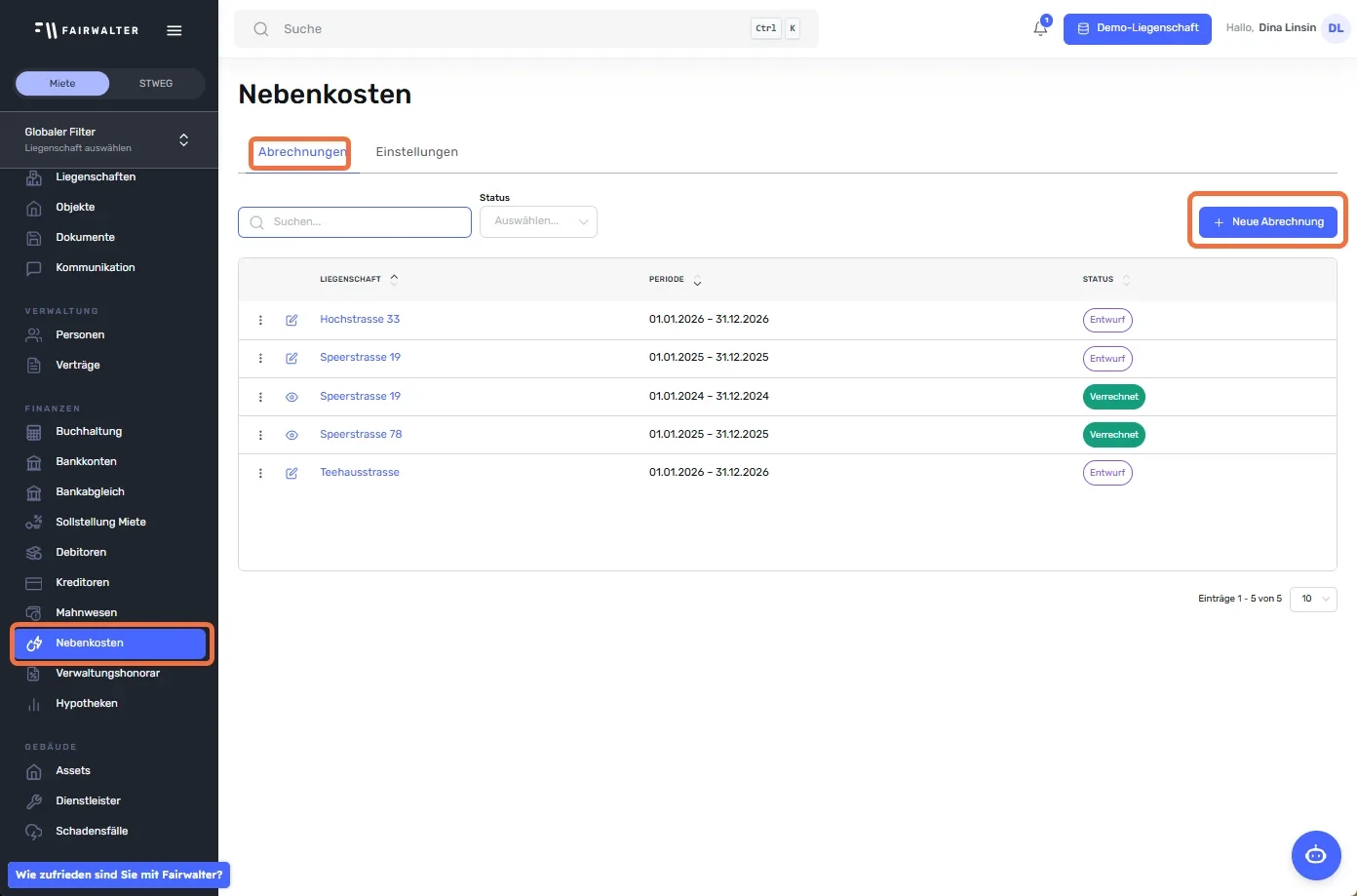Open row actions for Speerstrasse 78
The height and width of the screenshot is (896, 1357).
[x=260, y=435]
